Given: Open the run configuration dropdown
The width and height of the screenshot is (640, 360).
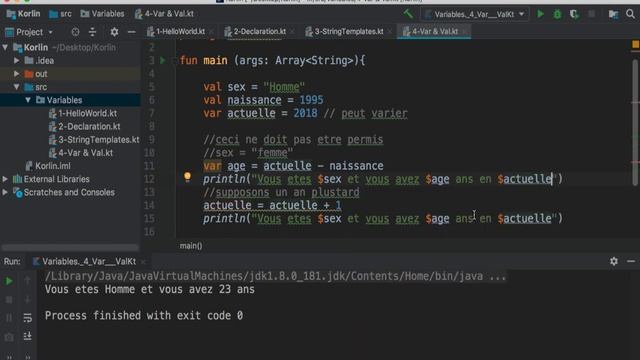Looking at the screenshot, I should pyautogui.click(x=474, y=14).
